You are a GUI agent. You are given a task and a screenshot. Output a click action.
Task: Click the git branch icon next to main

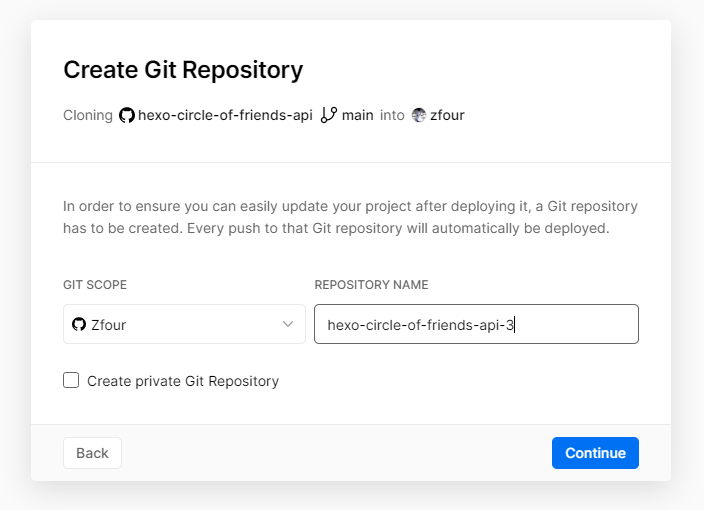pos(329,115)
